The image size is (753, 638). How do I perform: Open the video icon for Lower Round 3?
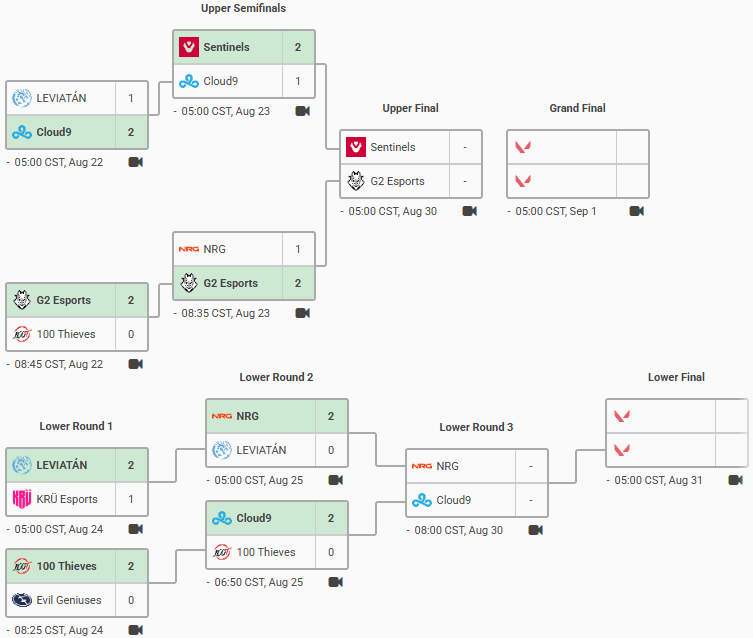535,530
